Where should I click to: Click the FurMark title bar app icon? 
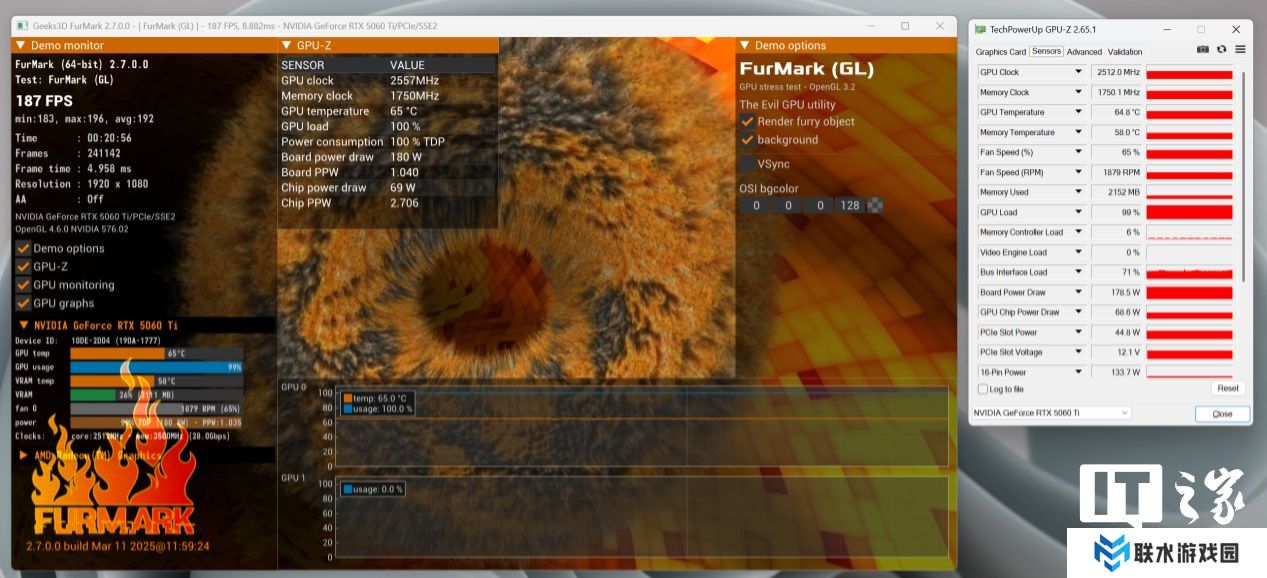pos(22,26)
